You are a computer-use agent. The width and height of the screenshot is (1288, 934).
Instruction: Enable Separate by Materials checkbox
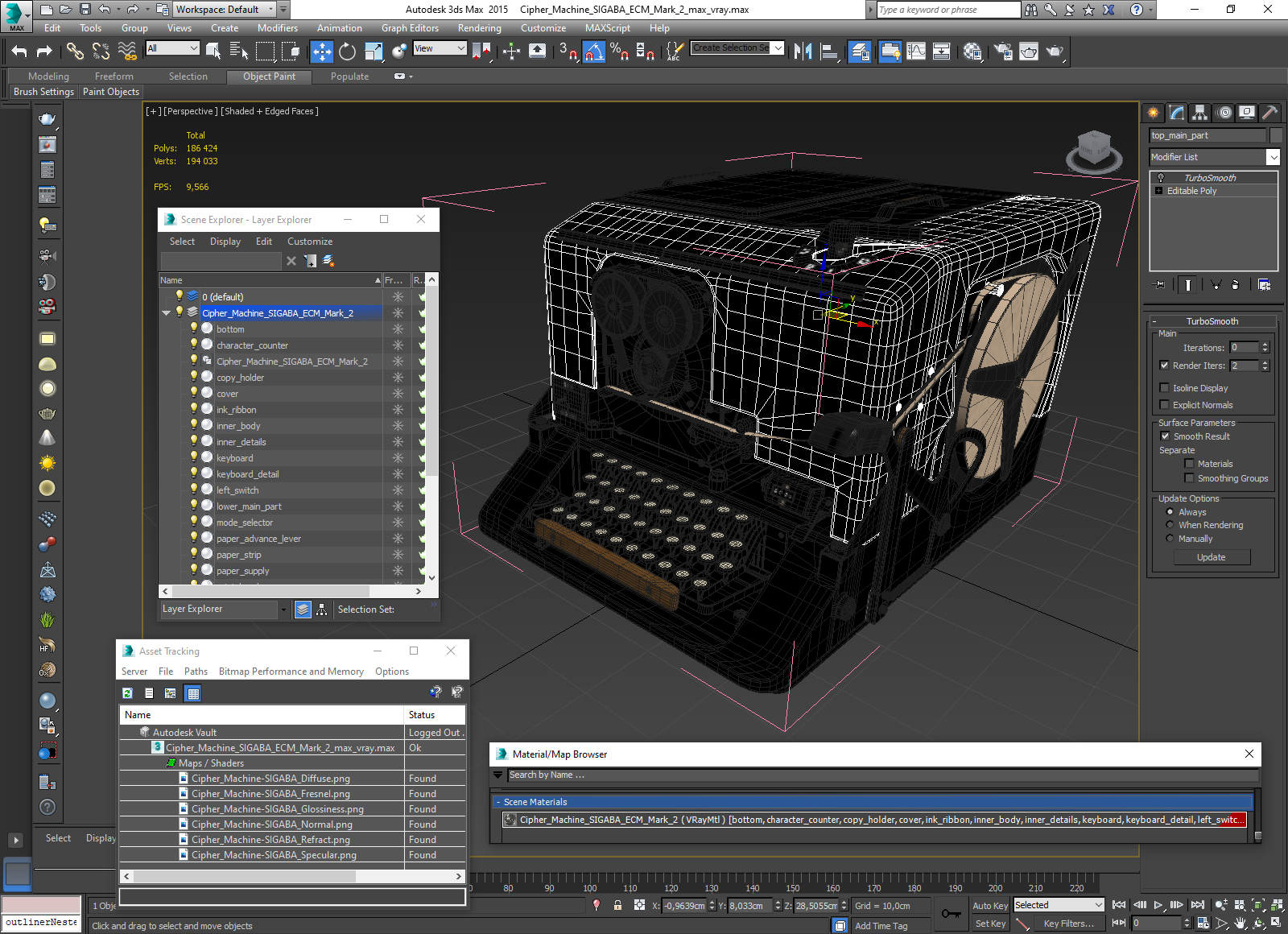click(x=1189, y=464)
